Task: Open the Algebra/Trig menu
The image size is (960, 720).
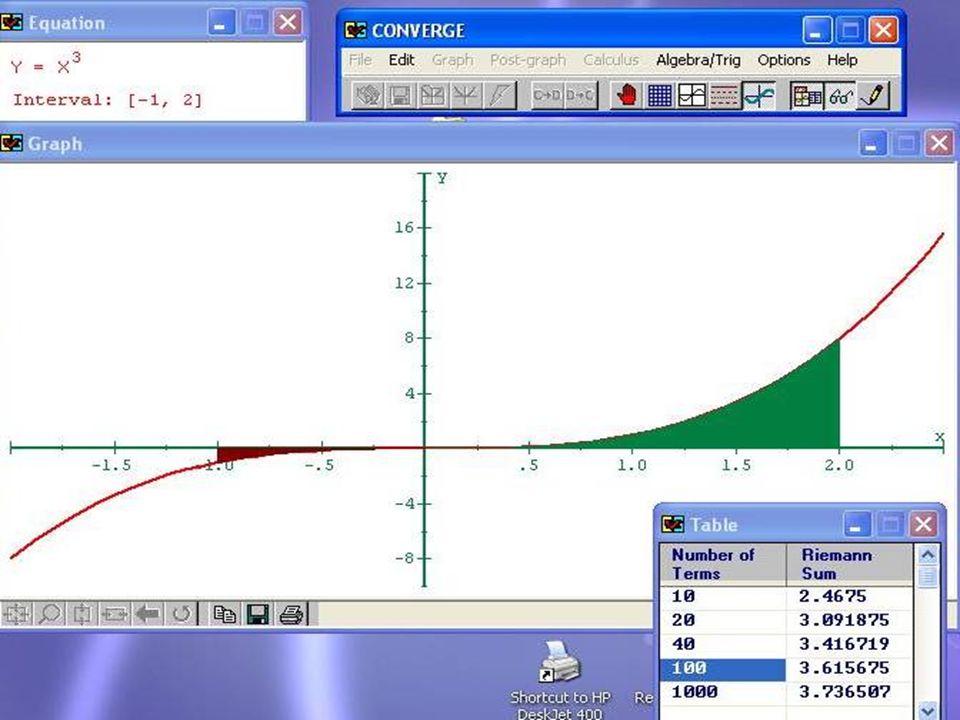Action: [x=699, y=60]
